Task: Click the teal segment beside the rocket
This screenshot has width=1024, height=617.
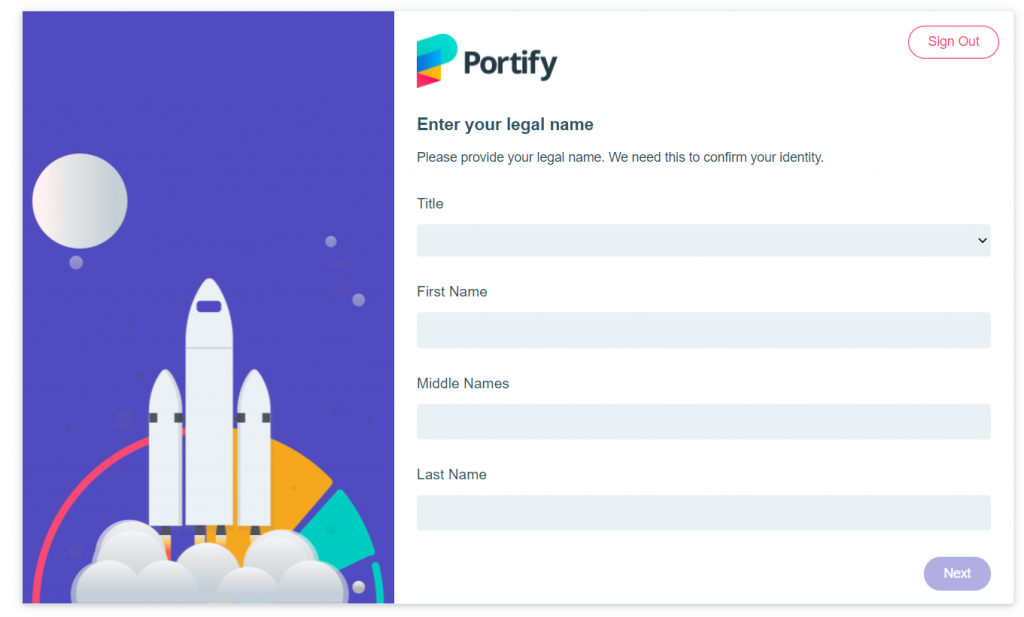Action: point(340,532)
